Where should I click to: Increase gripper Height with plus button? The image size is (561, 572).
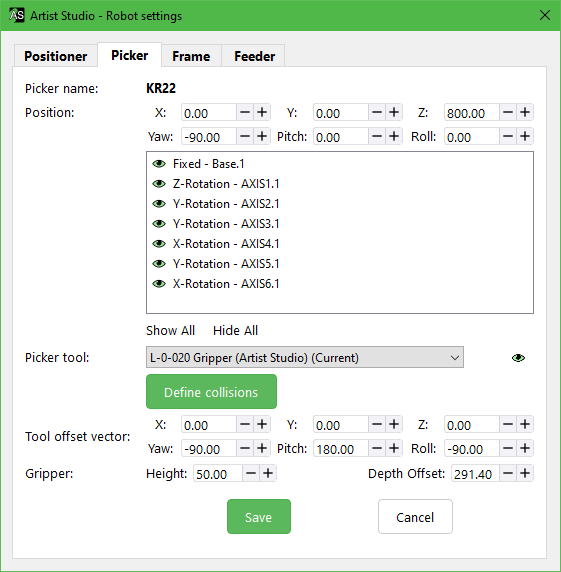[x=268, y=474]
